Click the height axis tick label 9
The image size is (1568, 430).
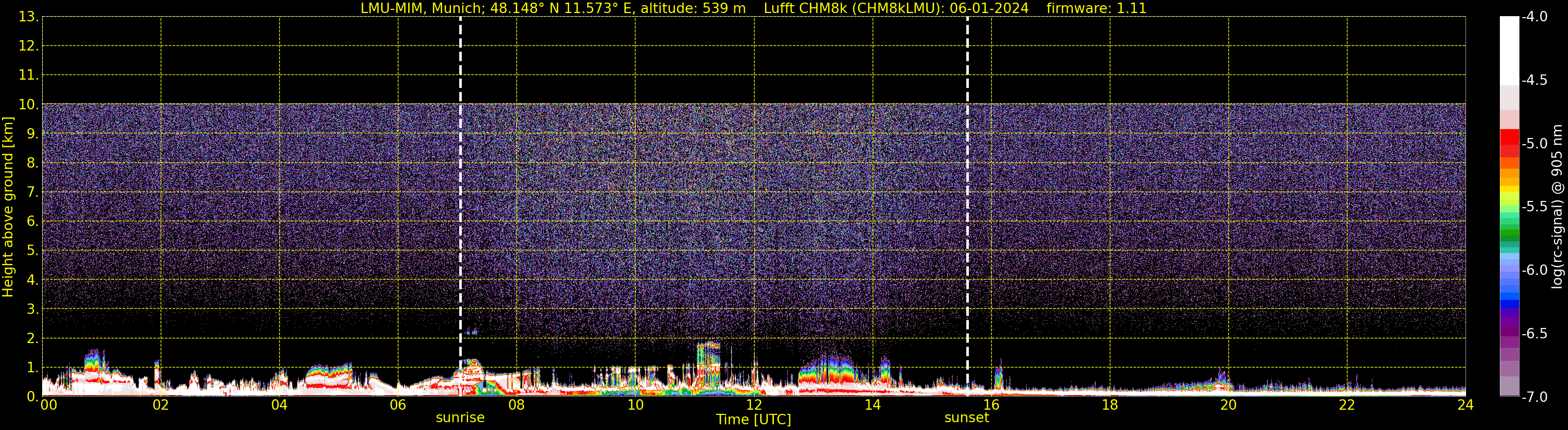point(32,134)
